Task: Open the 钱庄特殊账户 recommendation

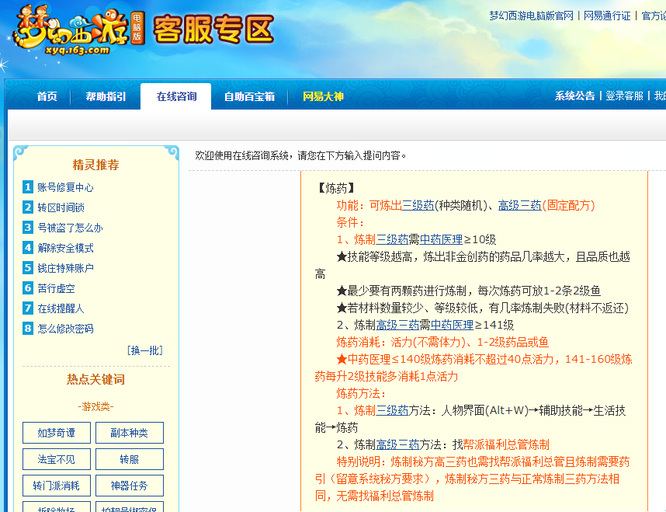Action: [65, 268]
